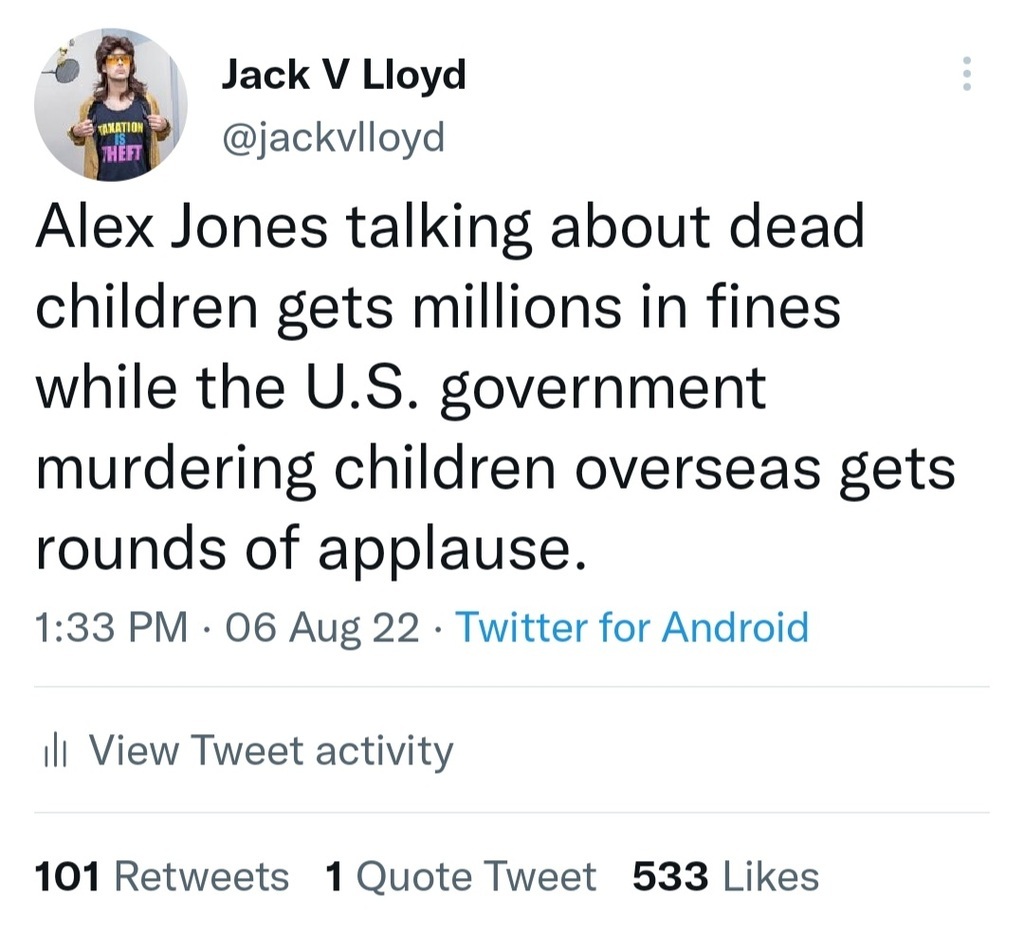Image resolution: width=1024 pixels, height=933 pixels.
Task: Click the 1:33 PM timestamp
Action: coord(110,627)
